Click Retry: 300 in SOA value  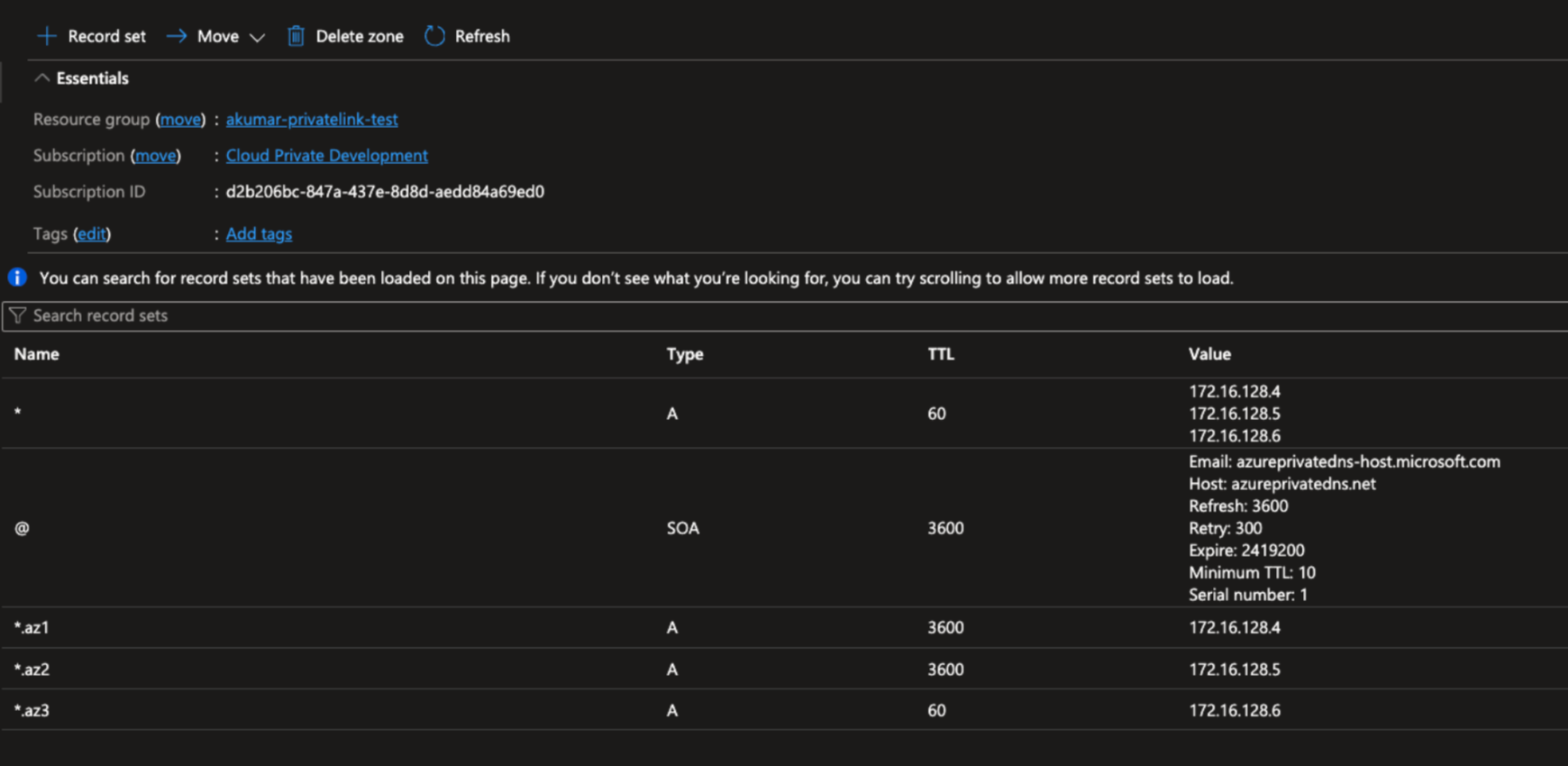click(1226, 528)
